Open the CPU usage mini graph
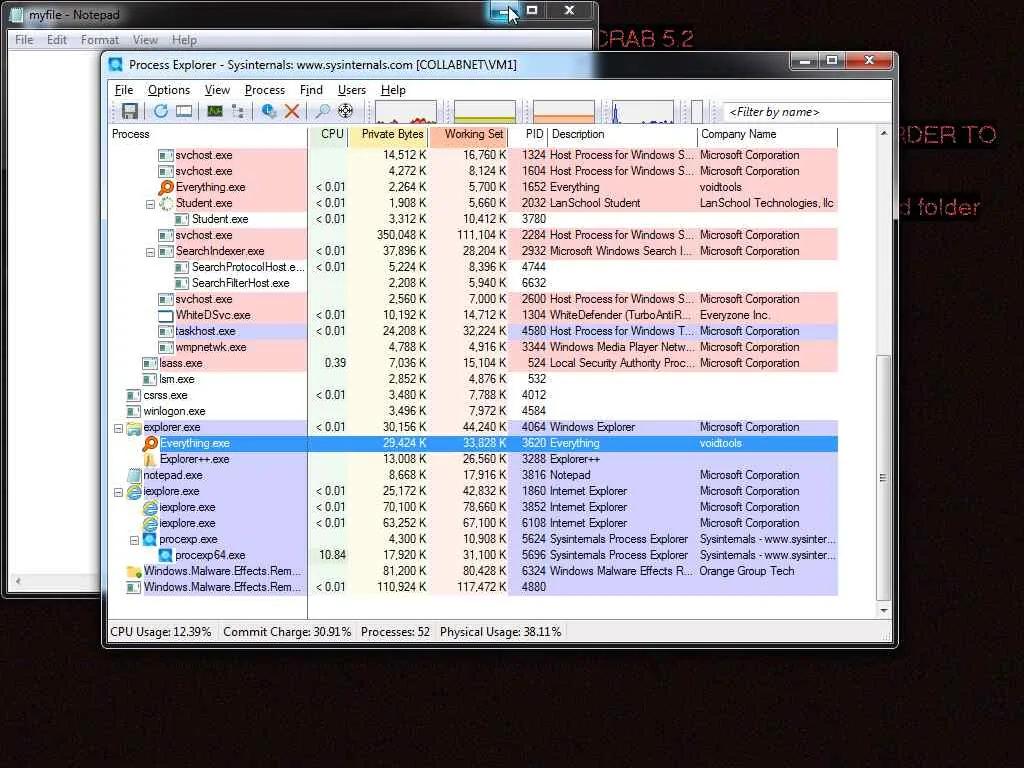 pyautogui.click(x=406, y=112)
